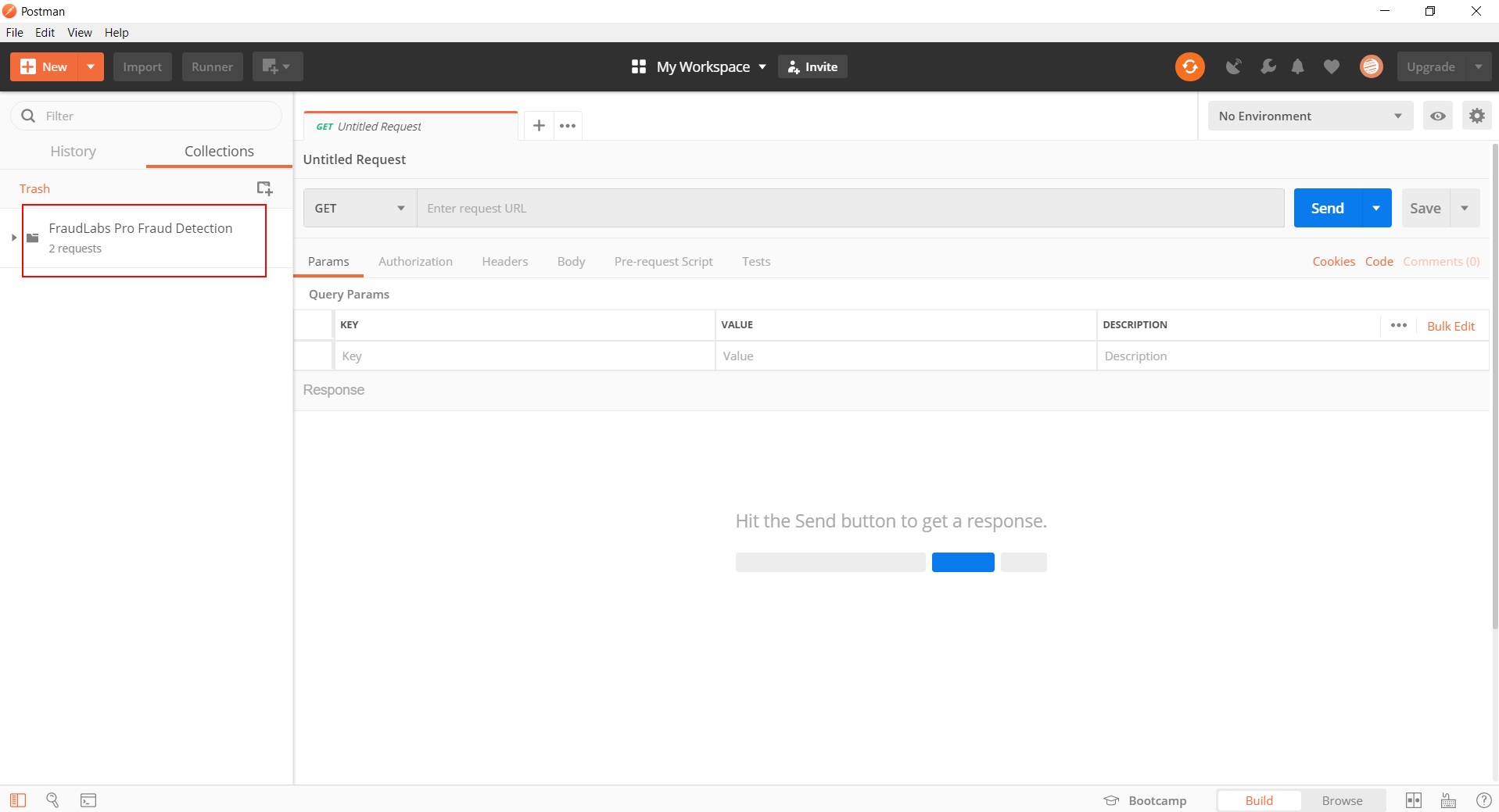Click the Save button
The image size is (1499, 812).
(1425, 208)
